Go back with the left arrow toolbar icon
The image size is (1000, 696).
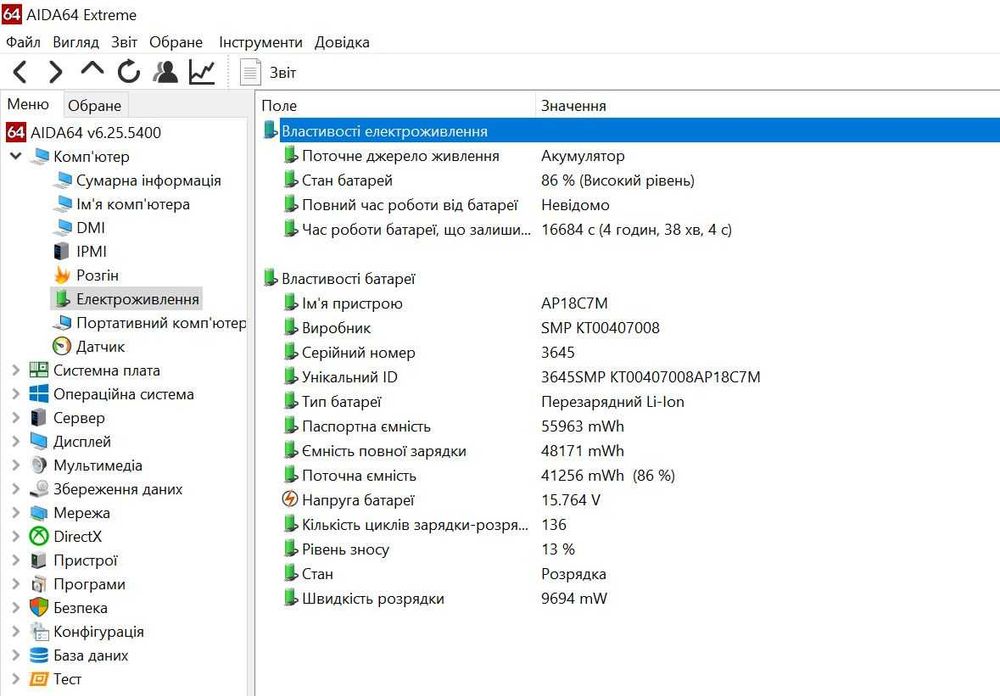point(20,72)
